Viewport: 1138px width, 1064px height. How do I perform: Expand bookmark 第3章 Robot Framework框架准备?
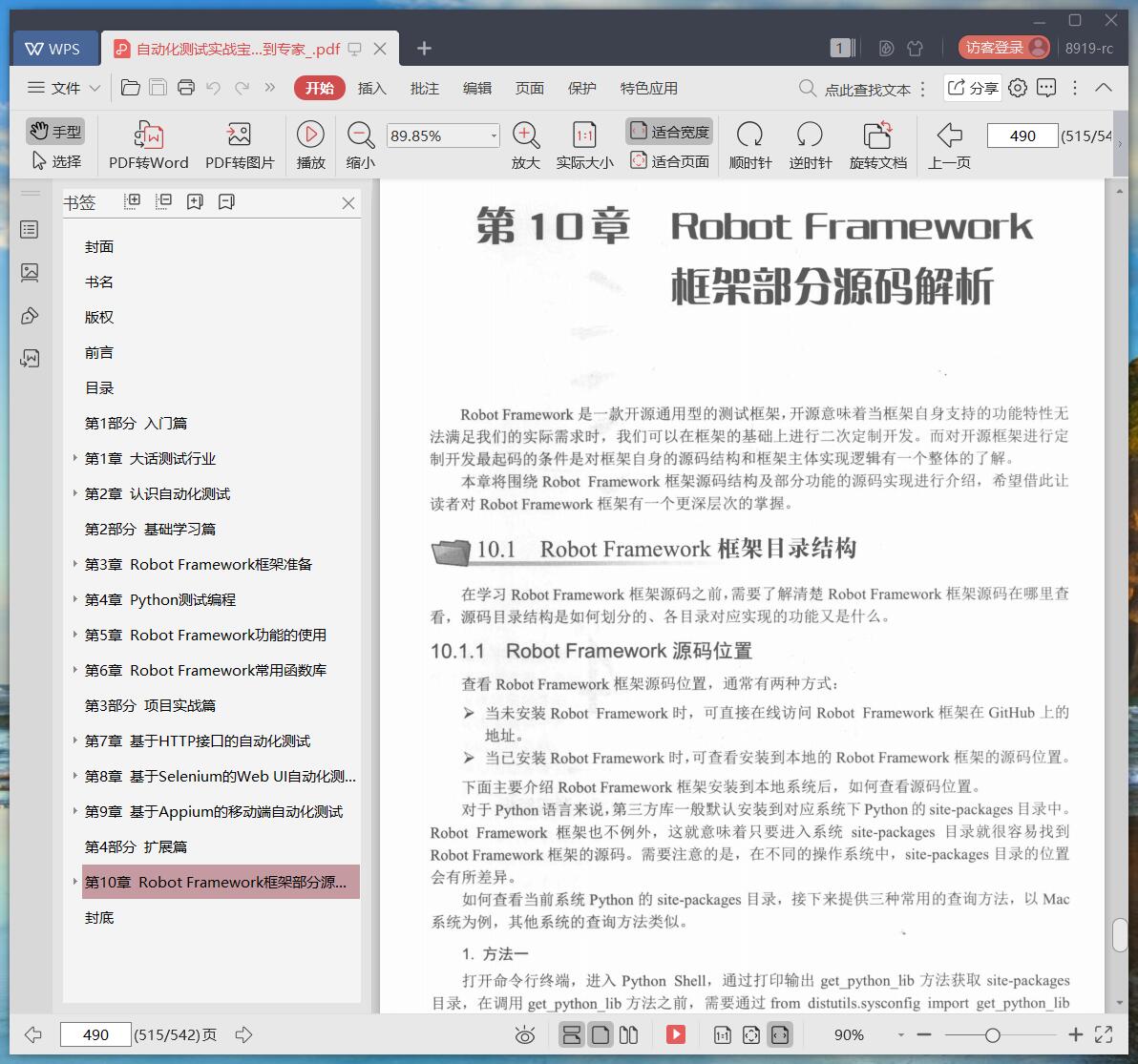tap(74, 564)
